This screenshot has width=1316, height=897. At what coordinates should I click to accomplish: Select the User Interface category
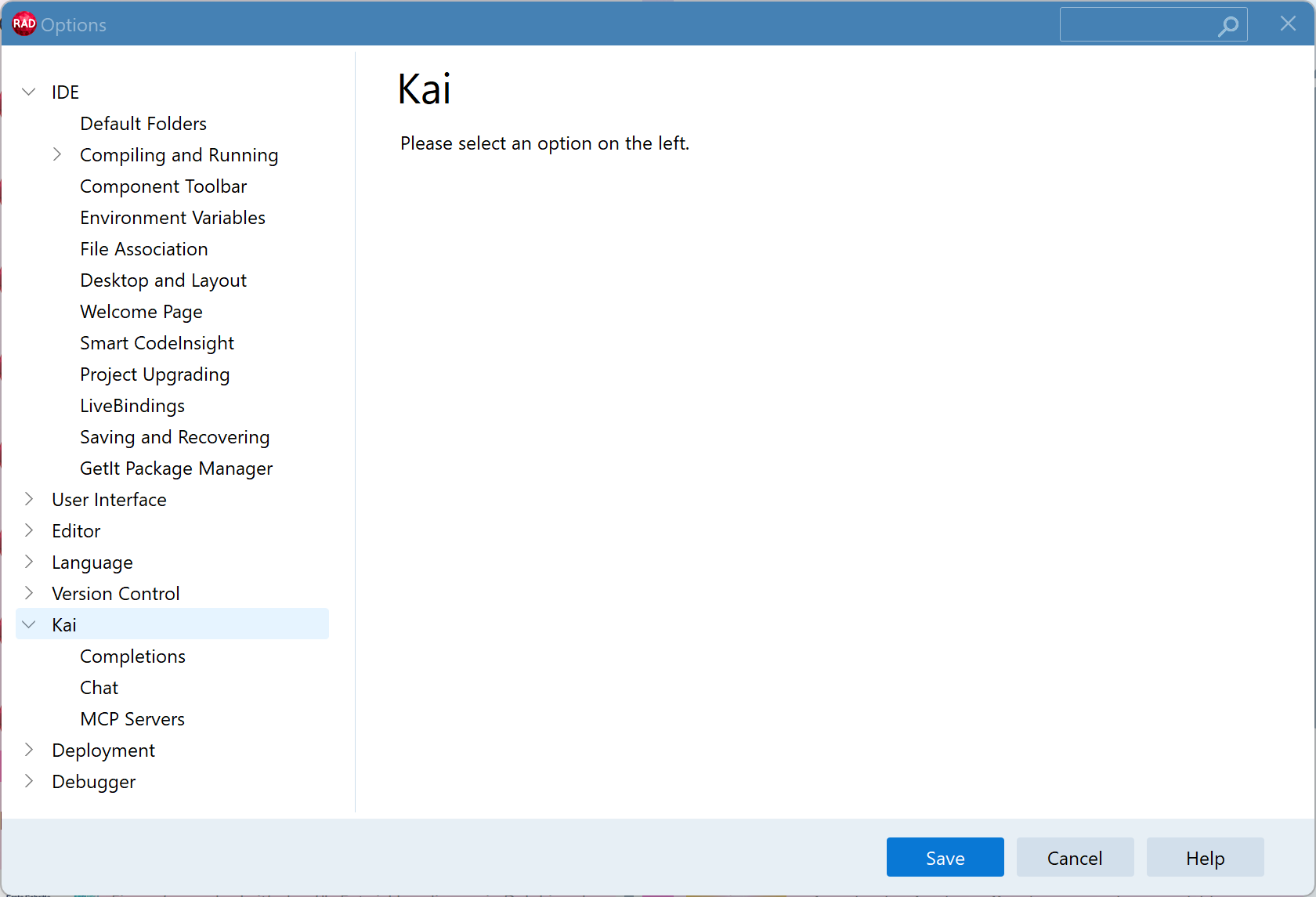(x=110, y=500)
